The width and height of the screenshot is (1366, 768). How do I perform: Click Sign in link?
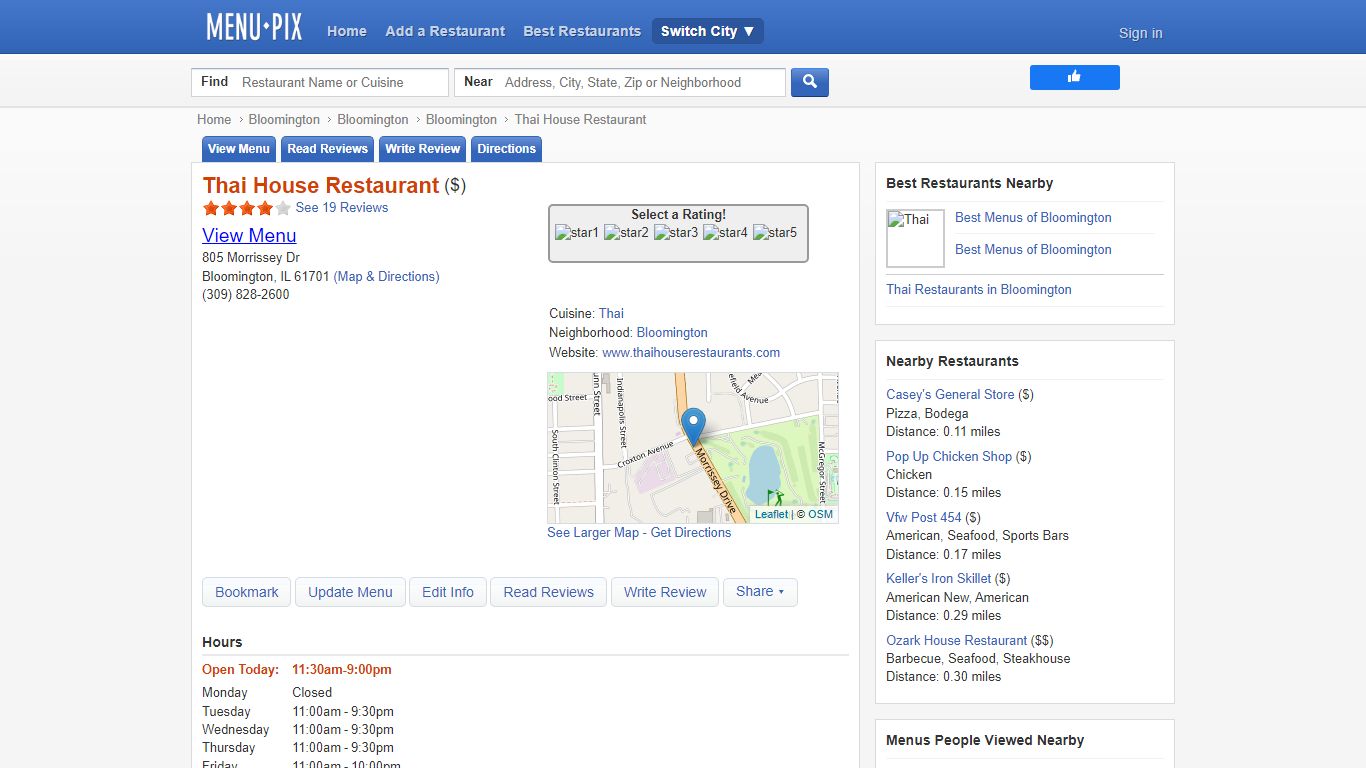(x=1140, y=33)
